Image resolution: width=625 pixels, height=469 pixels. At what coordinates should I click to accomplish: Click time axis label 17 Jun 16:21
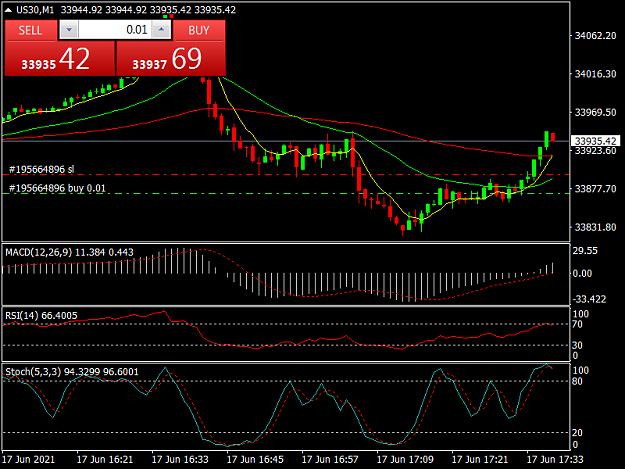tap(105, 459)
